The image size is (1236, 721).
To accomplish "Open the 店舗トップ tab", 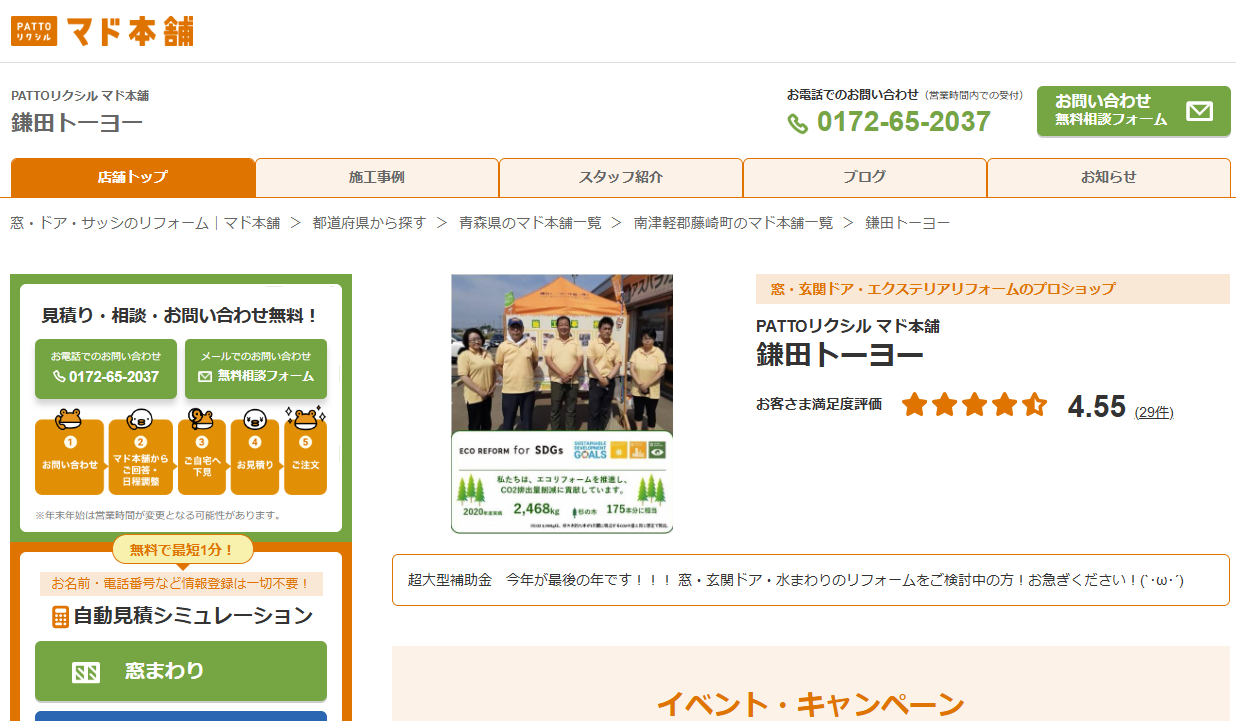I will click(133, 177).
